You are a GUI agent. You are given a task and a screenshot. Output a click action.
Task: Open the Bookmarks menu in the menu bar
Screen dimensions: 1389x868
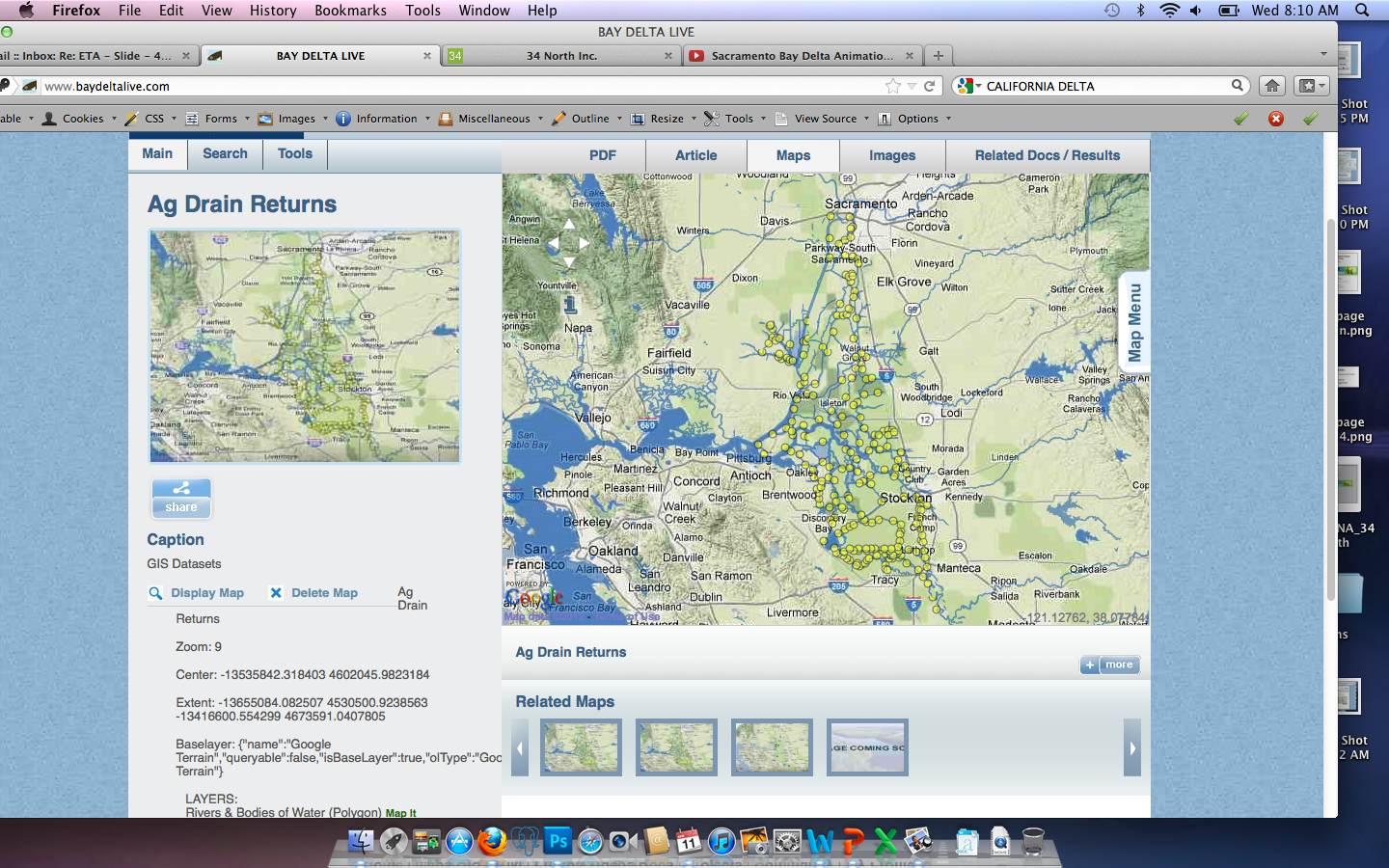(350, 10)
